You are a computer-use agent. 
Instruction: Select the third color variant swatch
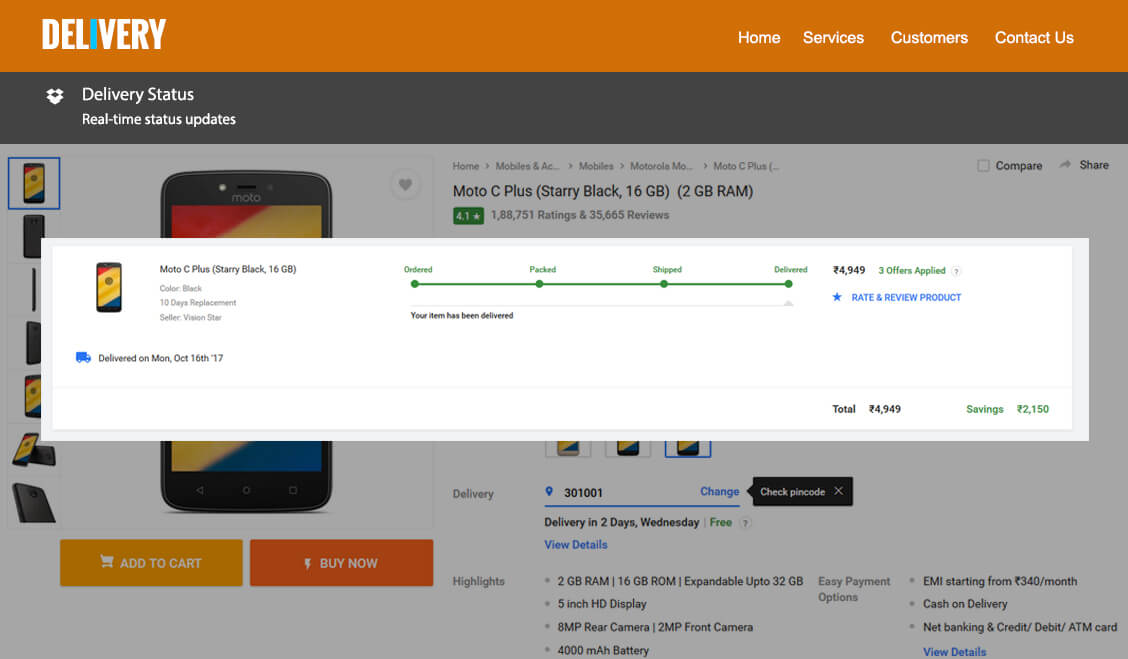coord(688,447)
